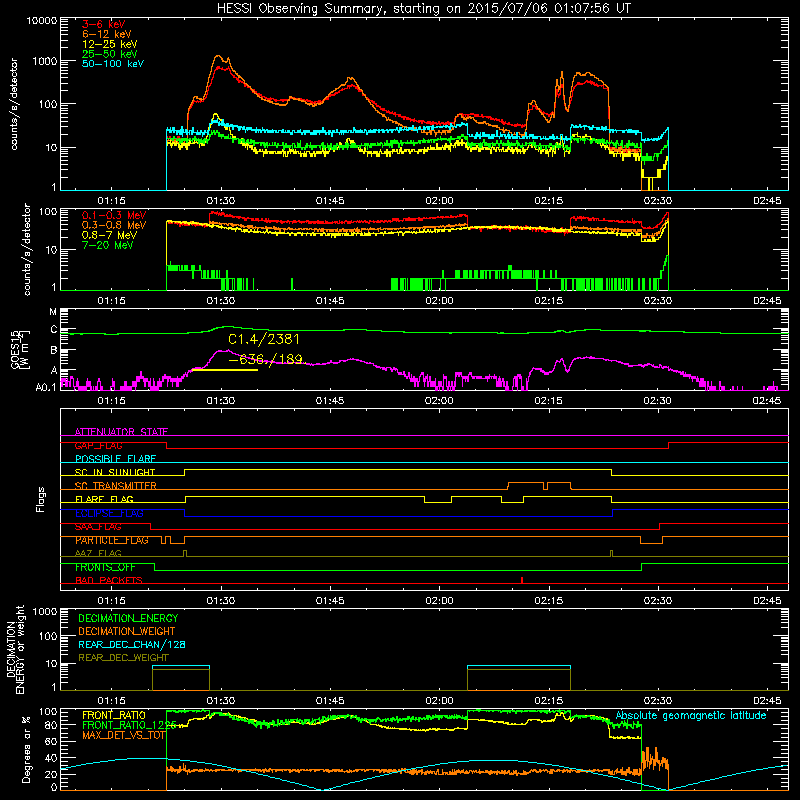Click the position annotation '-636/189'
Screen dimensions: 800x800
coord(265,359)
